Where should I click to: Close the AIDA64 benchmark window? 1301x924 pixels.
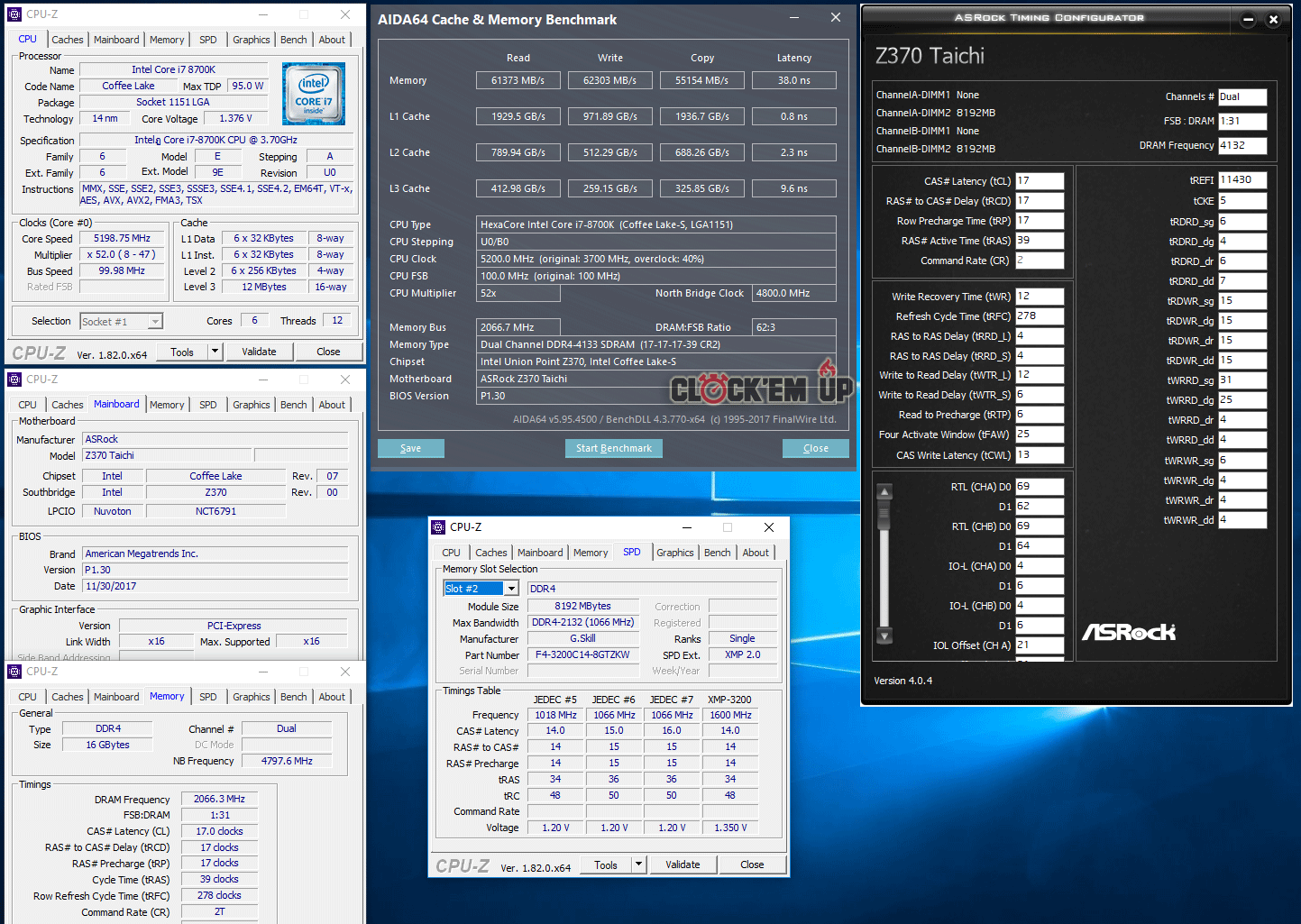pyautogui.click(x=835, y=18)
